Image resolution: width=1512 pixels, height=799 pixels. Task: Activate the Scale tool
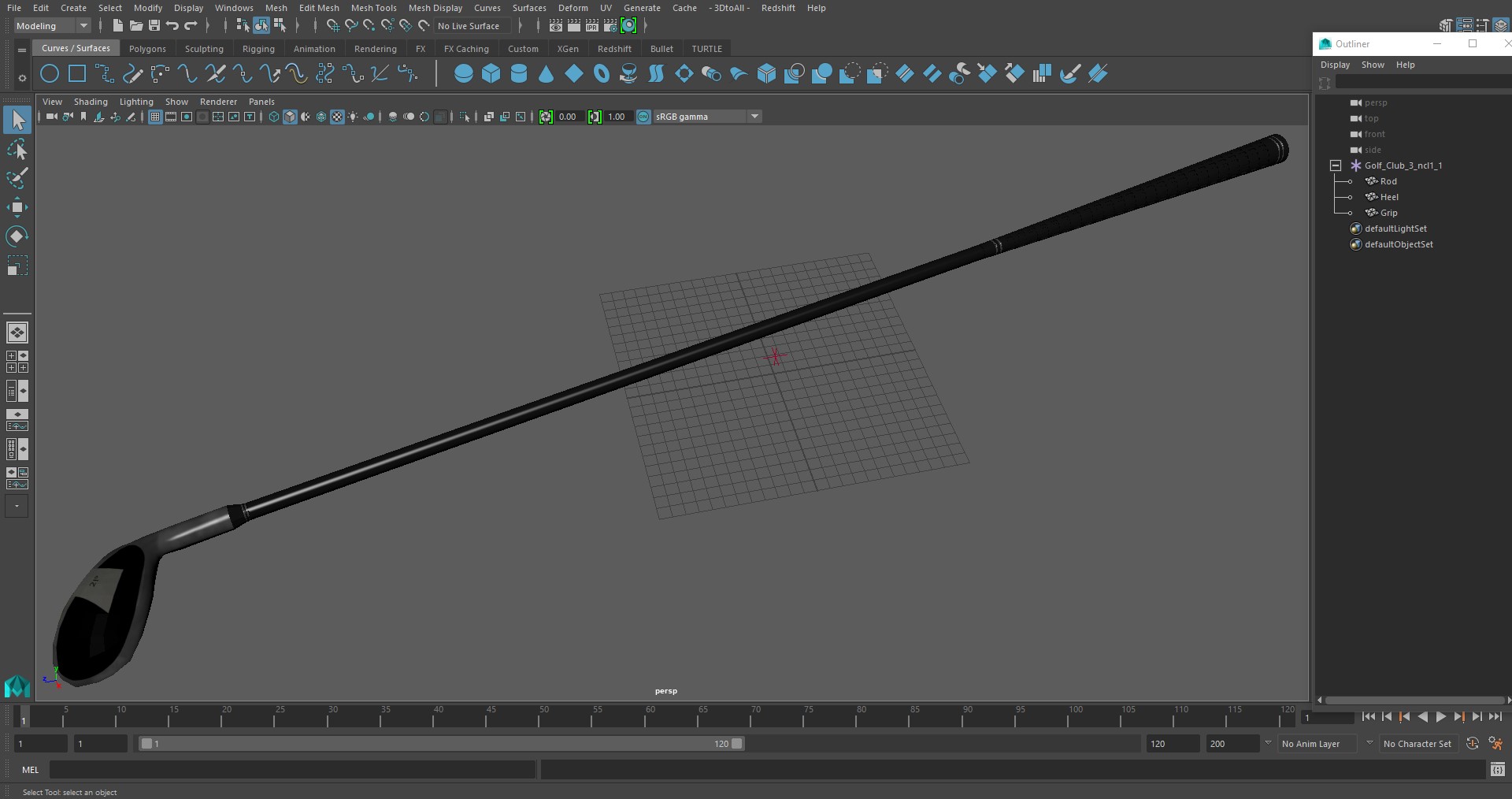pos(17,266)
